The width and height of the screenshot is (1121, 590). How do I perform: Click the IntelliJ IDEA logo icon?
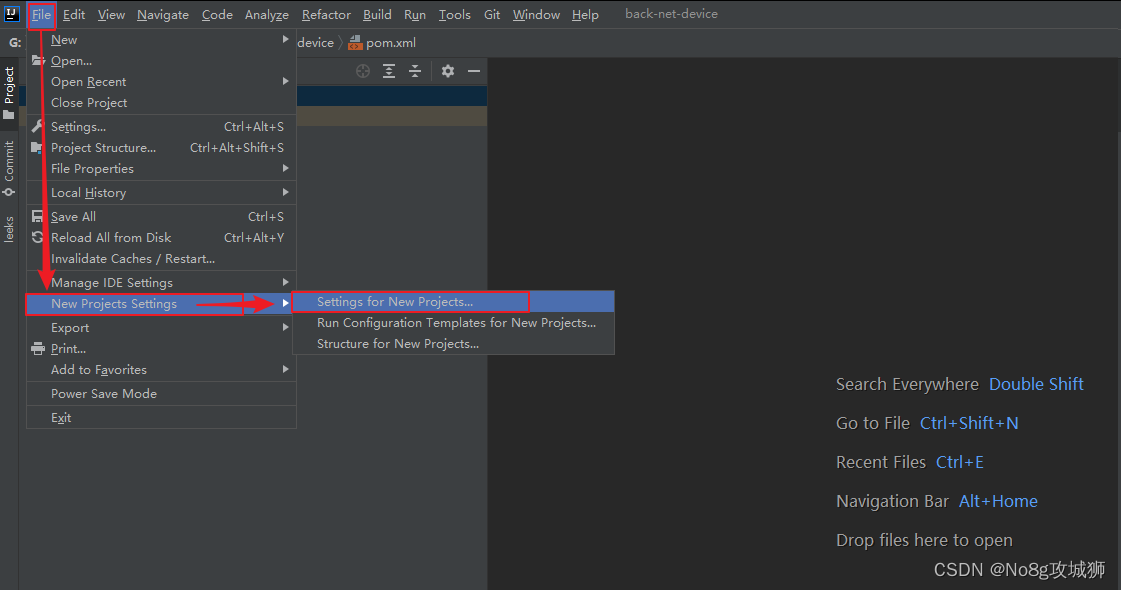(11, 13)
